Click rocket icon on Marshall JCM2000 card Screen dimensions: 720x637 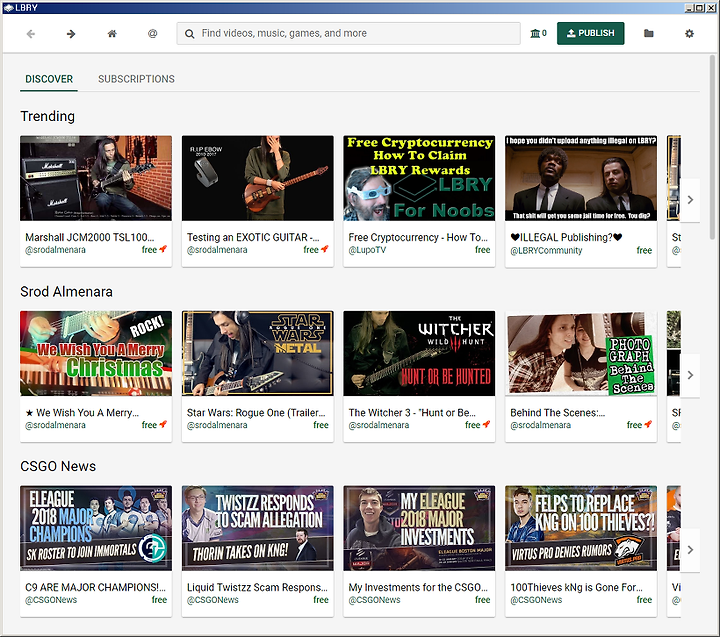click(x=163, y=249)
